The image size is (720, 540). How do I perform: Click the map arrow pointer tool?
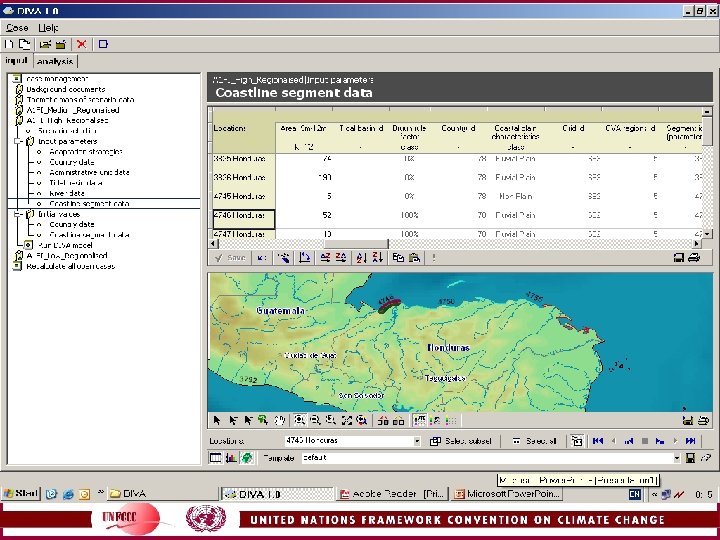[216, 420]
